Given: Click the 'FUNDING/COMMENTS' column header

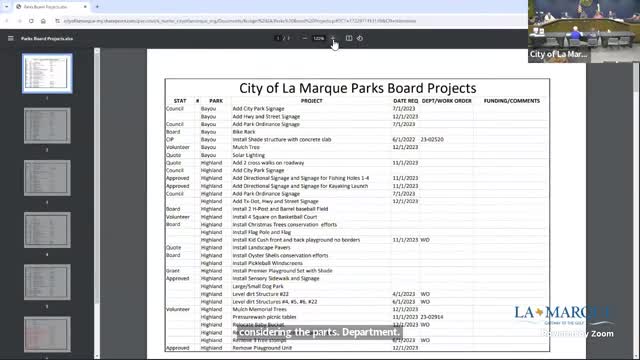Looking at the screenshot, I should pyautogui.click(x=511, y=101).
